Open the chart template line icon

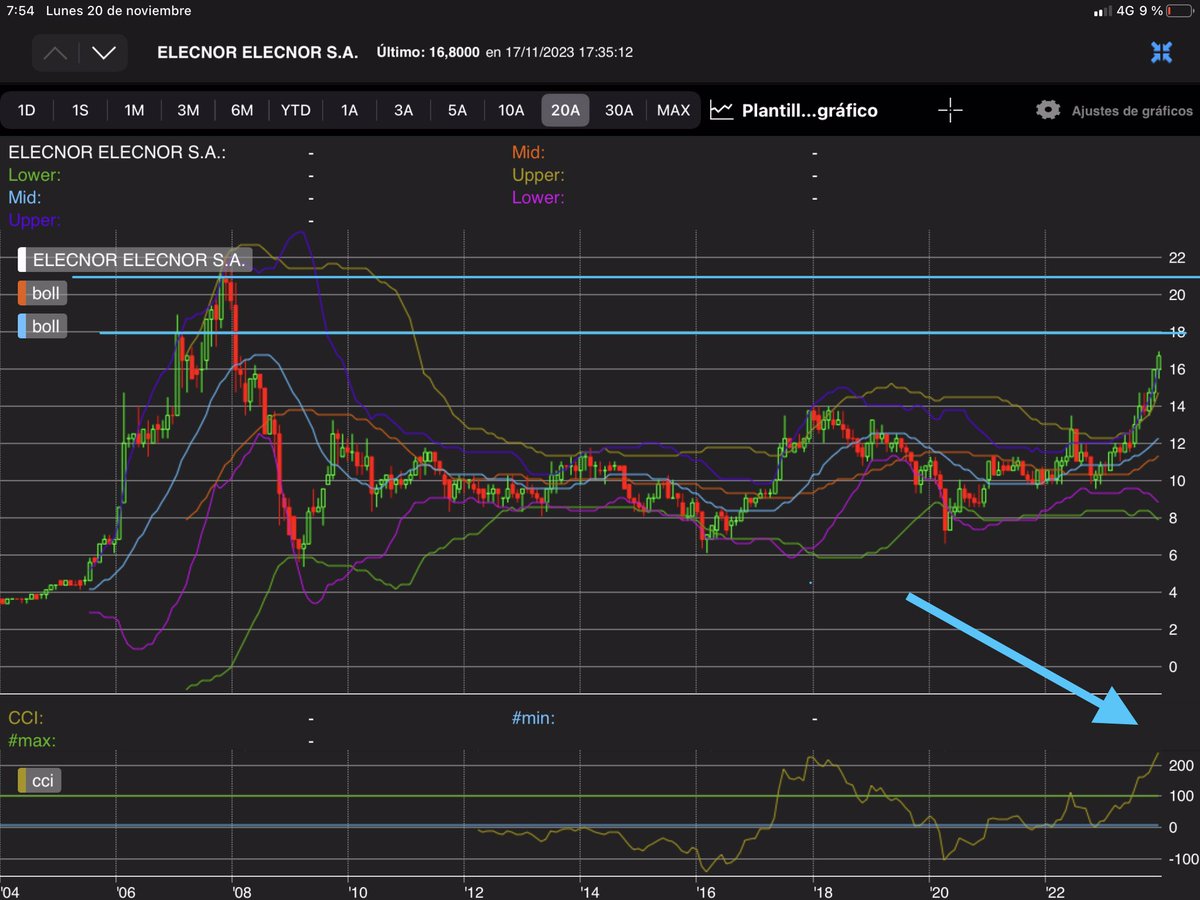(721, 110)
